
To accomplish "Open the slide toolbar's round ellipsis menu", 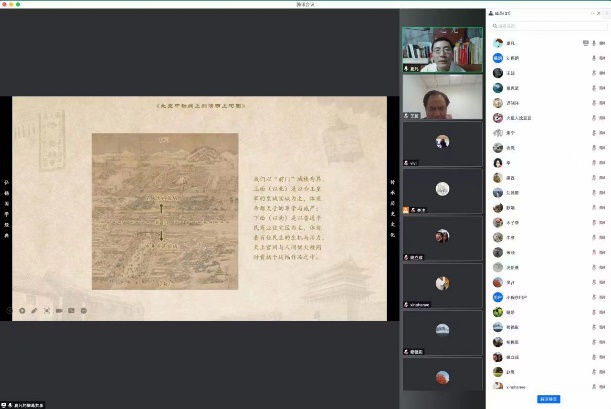I will point(85,310).
